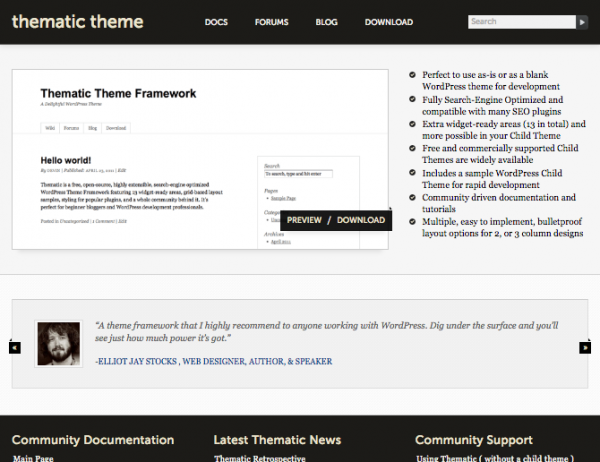Show next testimonial with right arrow
The image size is (600, 462).
585,348
